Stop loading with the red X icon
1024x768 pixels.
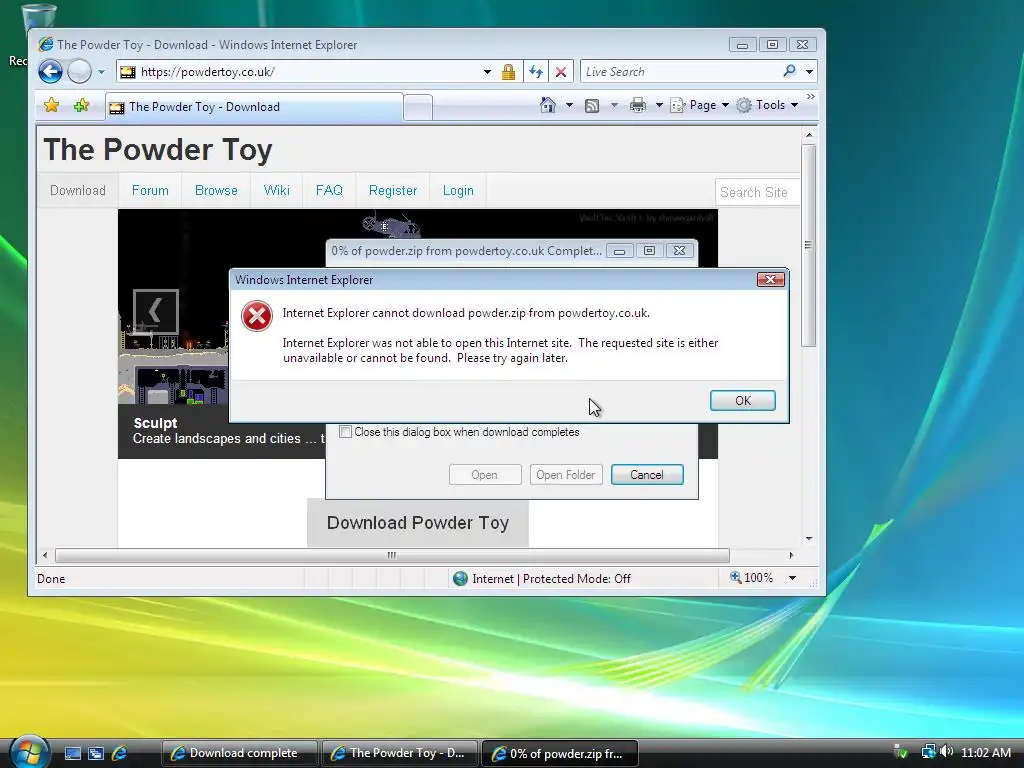(x=561, y=72)
